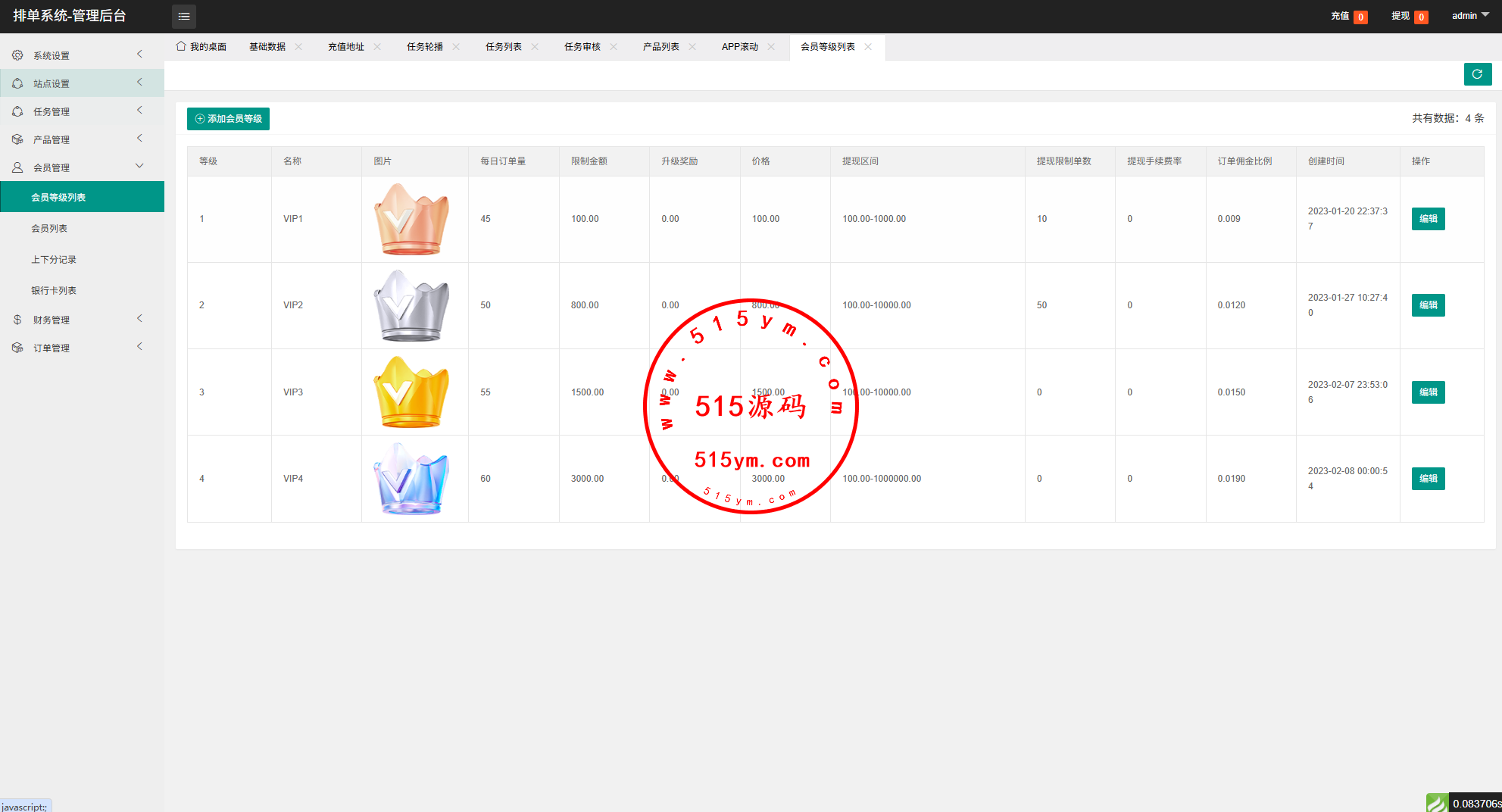1502x812 pixels.
Task: Open 会员列表 in the sidebar
Action: coord(49,229)
